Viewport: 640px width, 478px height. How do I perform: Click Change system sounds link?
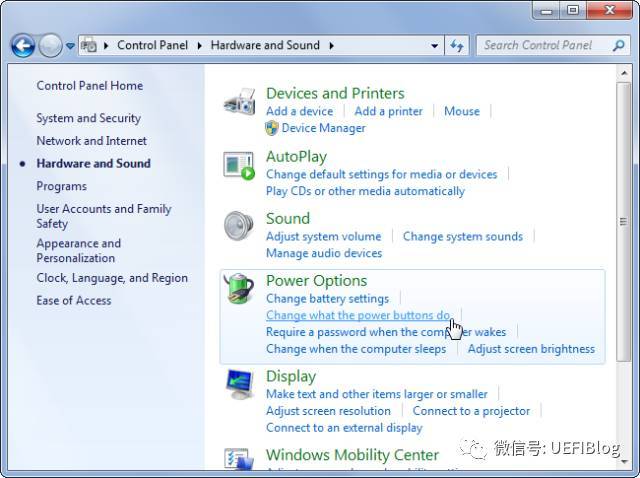tap(463, 236)
